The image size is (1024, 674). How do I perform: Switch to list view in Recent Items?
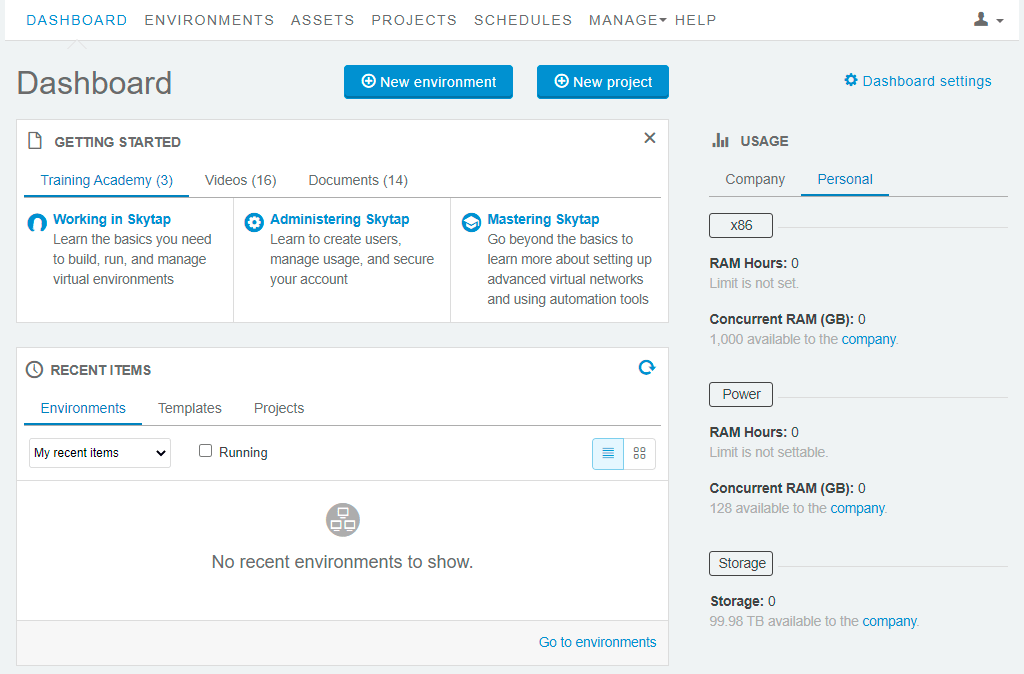[x=608, y=453]
